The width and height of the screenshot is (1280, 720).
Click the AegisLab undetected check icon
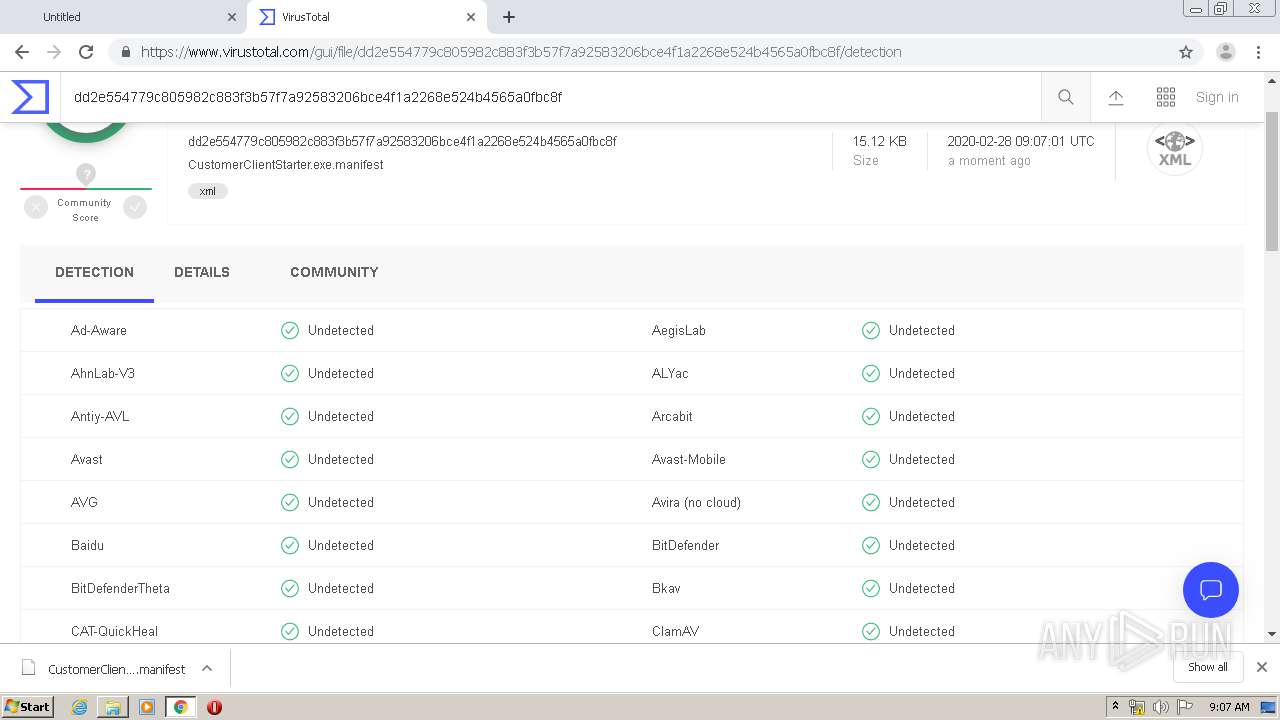(x=871, y=330)
